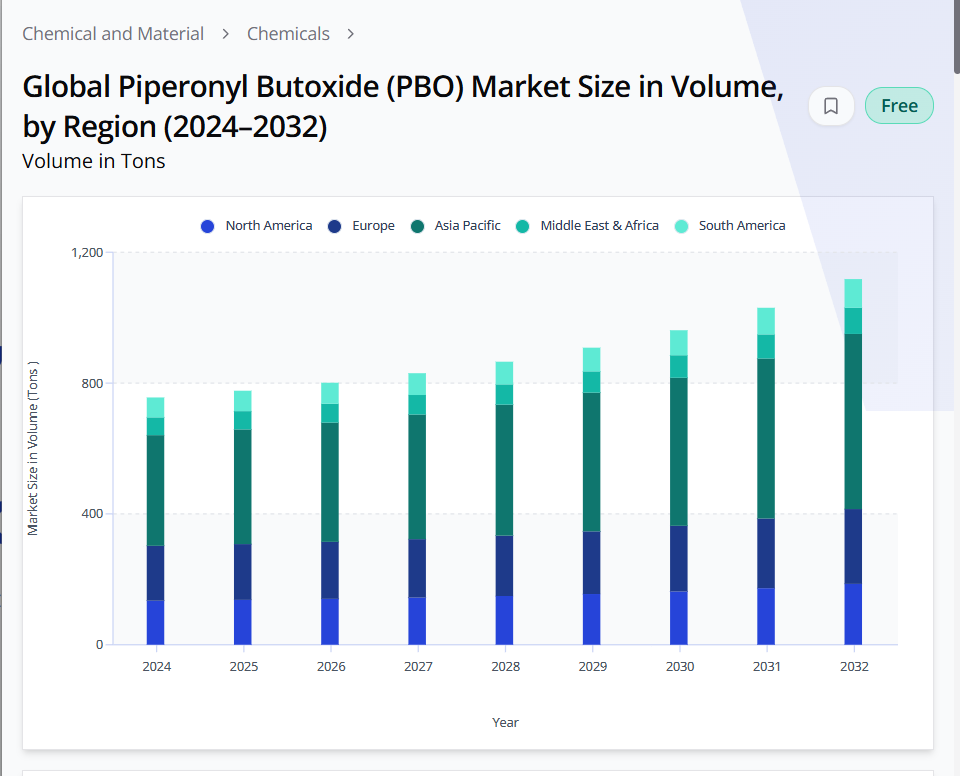Open the Chemicals breadcrumb link
The width and height of the screenshot is (960, 776).
coord(288,34)
